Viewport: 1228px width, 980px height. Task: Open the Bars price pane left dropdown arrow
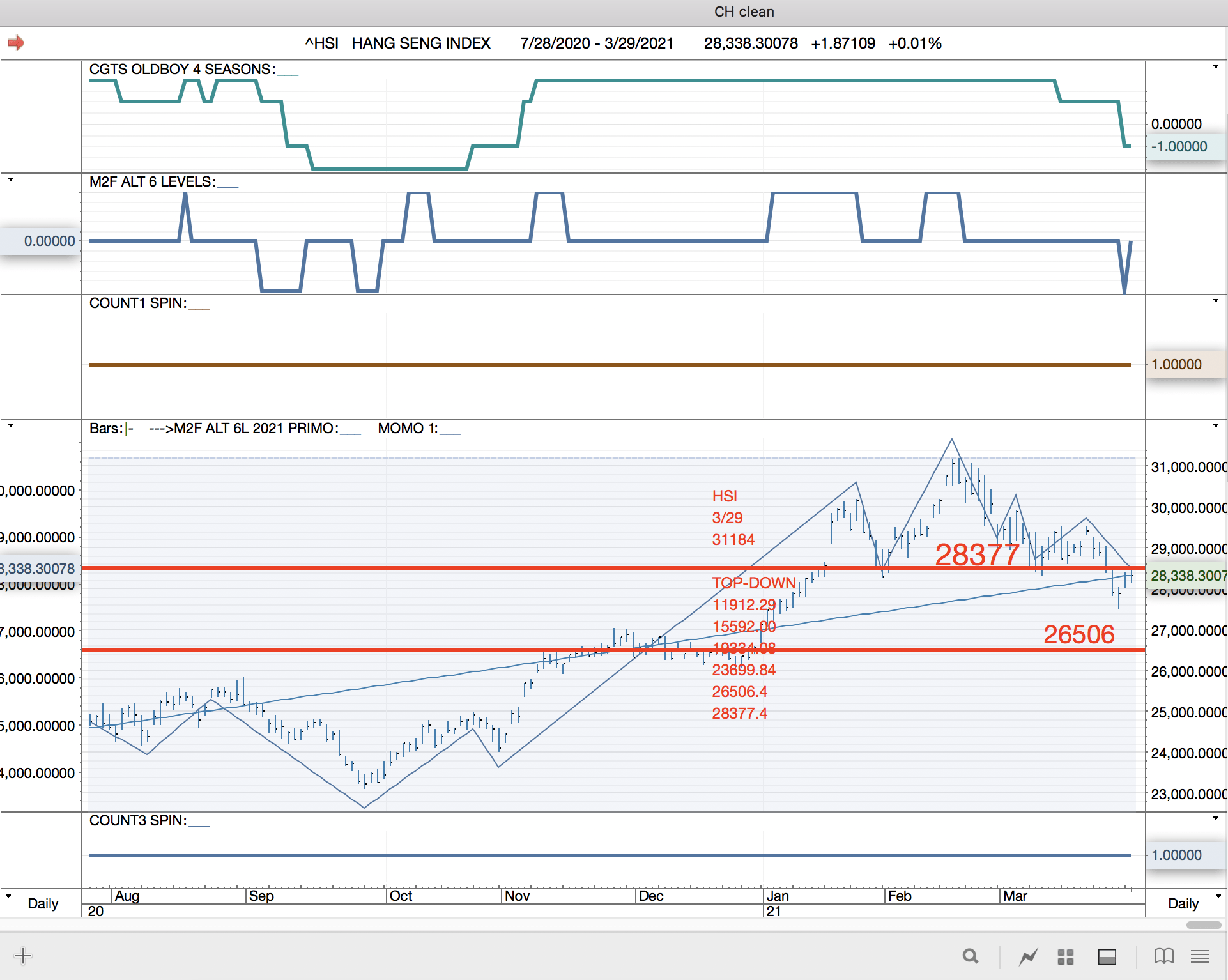pos(11,426)
